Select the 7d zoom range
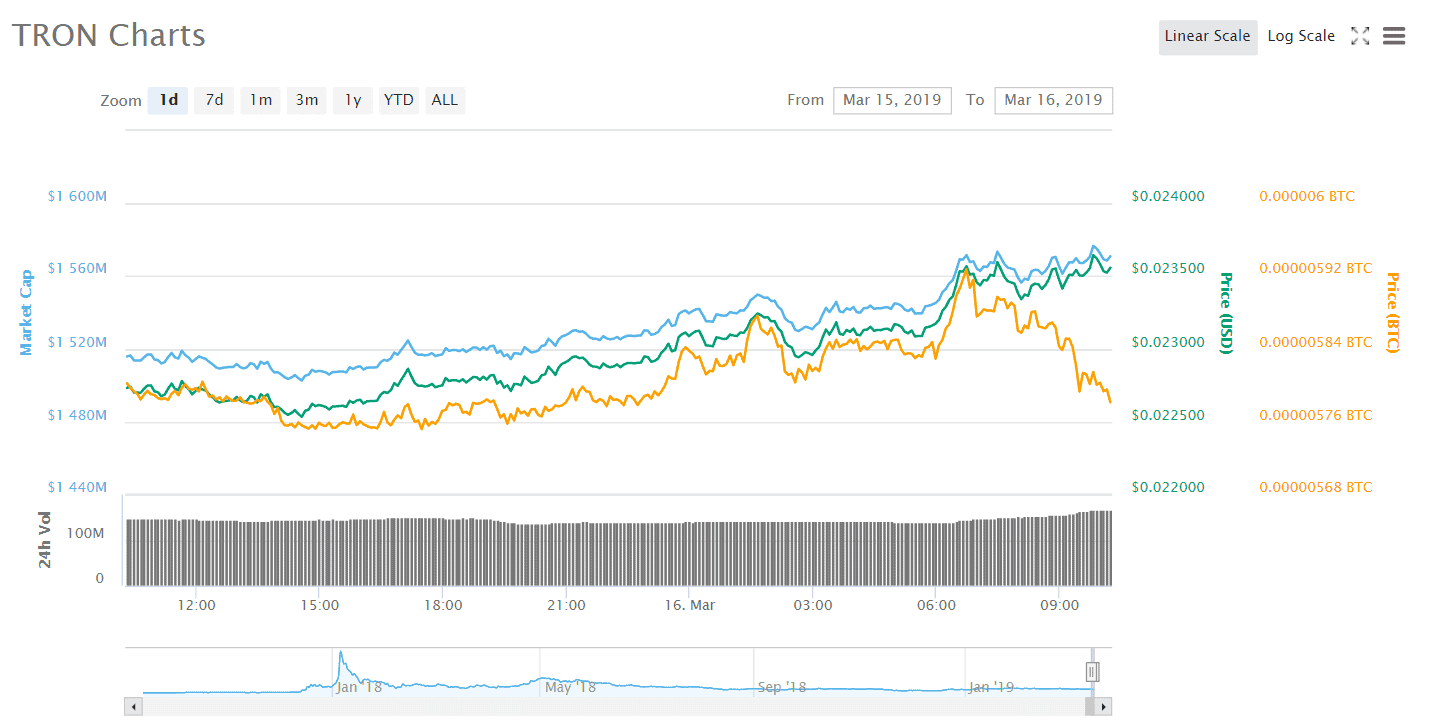1440x723 pixels. [x=214, y=100]
